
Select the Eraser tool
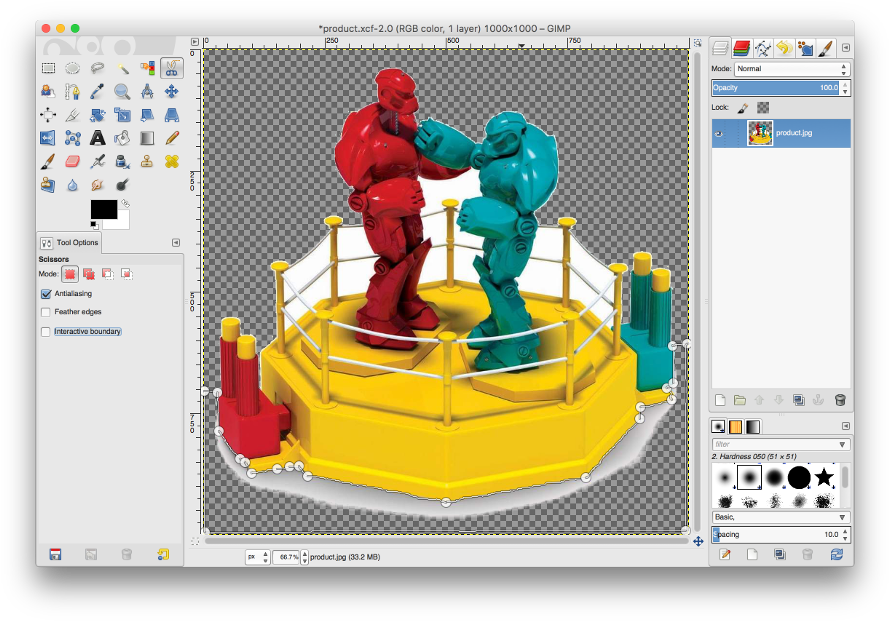(72, 161)
